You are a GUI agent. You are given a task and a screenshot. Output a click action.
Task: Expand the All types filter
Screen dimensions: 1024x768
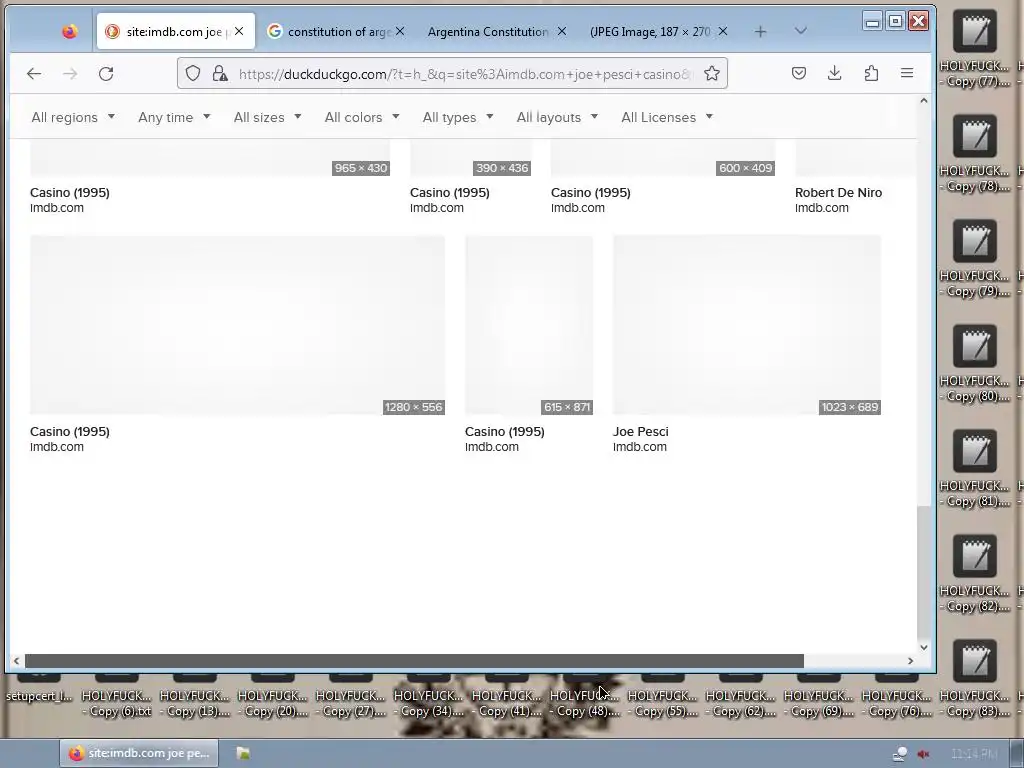pos(458,118)
